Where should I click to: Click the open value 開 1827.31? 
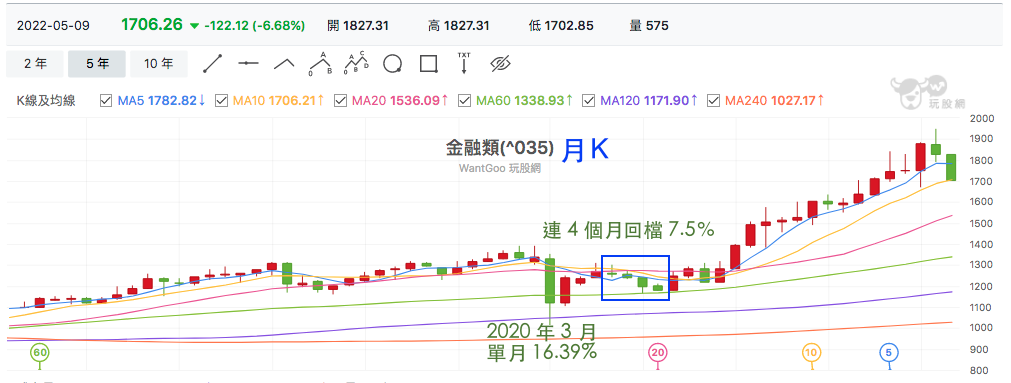tap(358, 26)
